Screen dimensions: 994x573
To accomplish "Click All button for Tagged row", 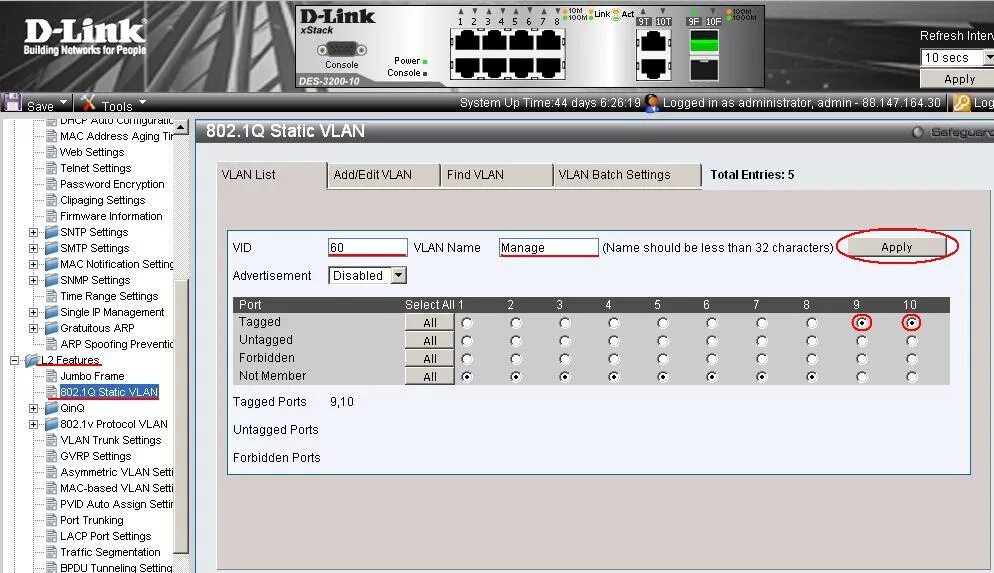I will click(x=430, y=323).
